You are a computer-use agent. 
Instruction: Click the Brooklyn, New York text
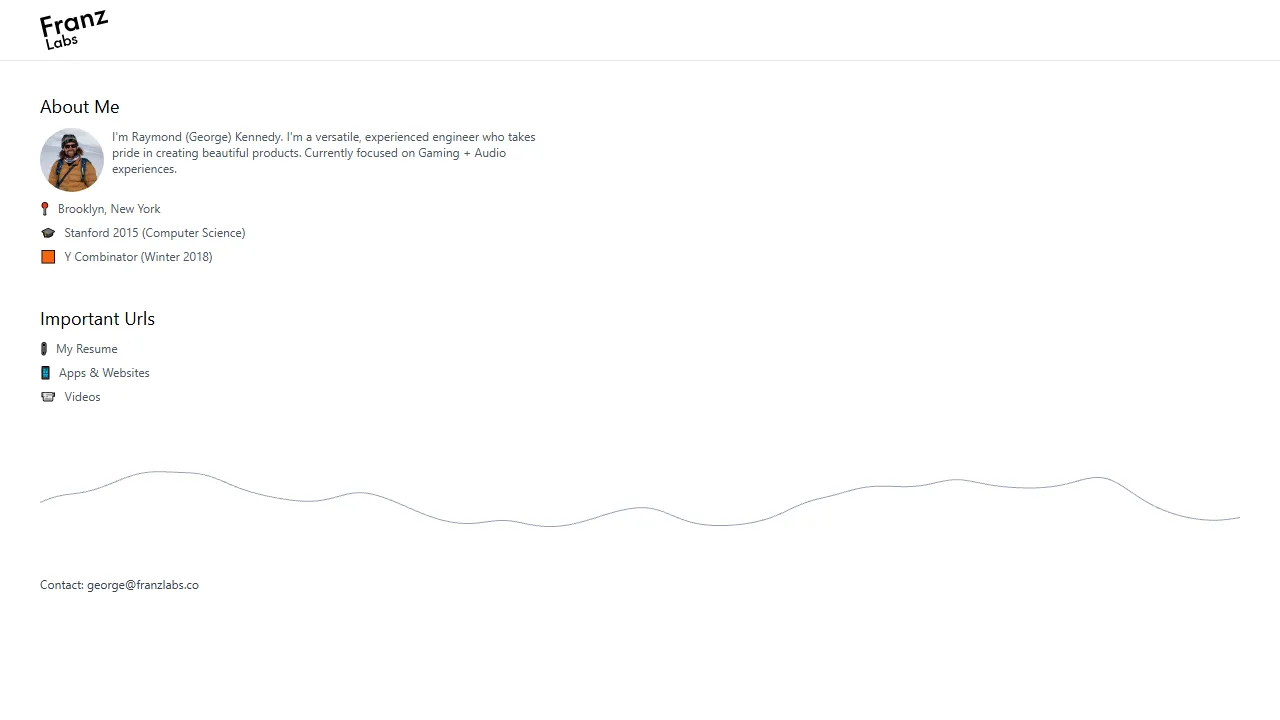point(109,208)
